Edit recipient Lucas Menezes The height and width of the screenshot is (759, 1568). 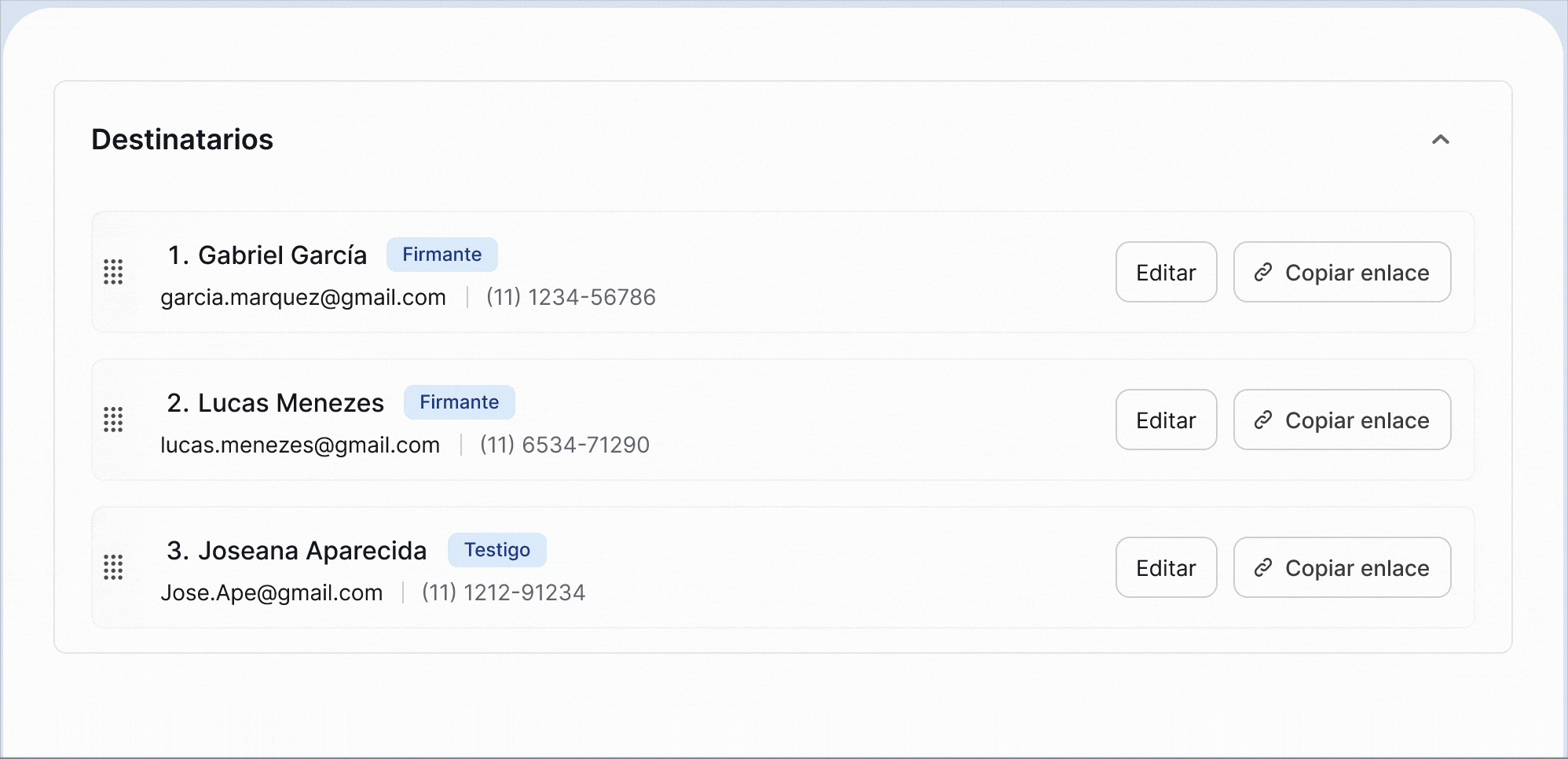pyautogui.click(x=1166, y=420)
